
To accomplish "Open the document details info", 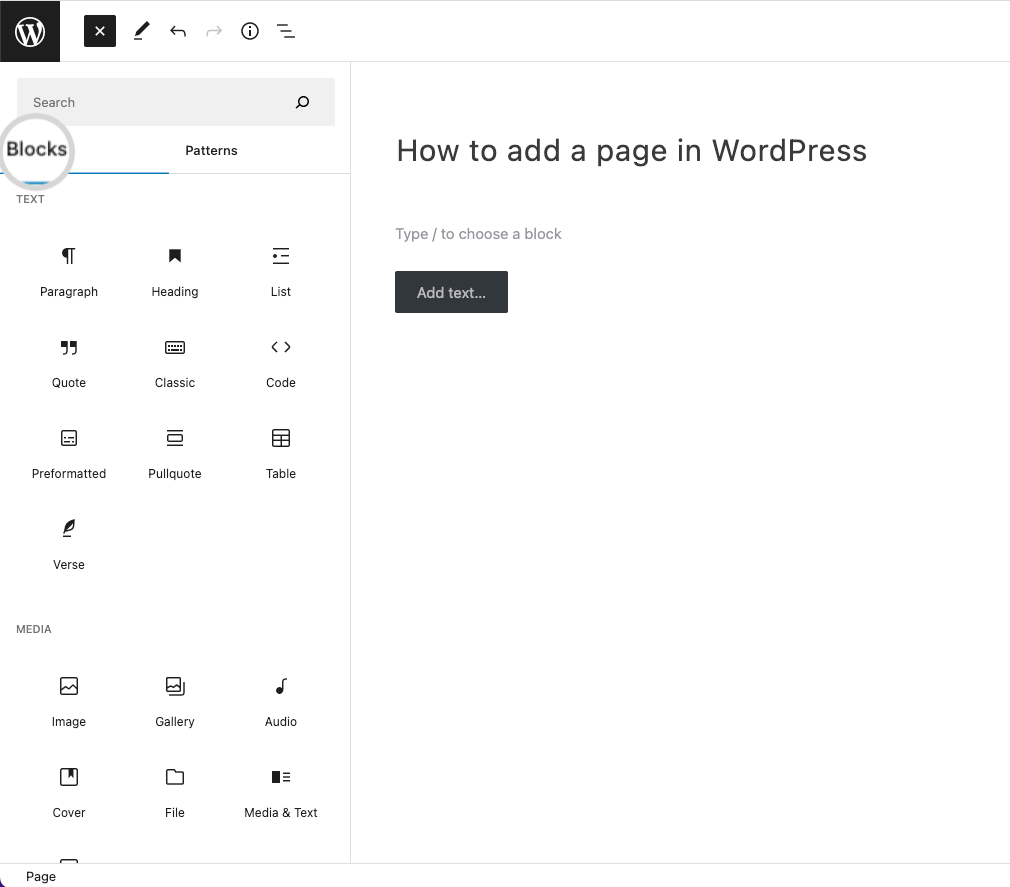I will tap(250, 31).
